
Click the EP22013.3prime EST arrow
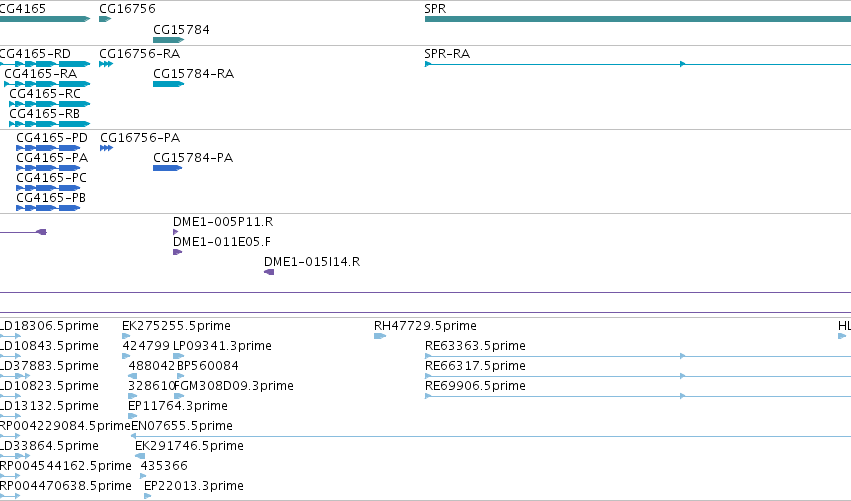click(x=148, y=496)
